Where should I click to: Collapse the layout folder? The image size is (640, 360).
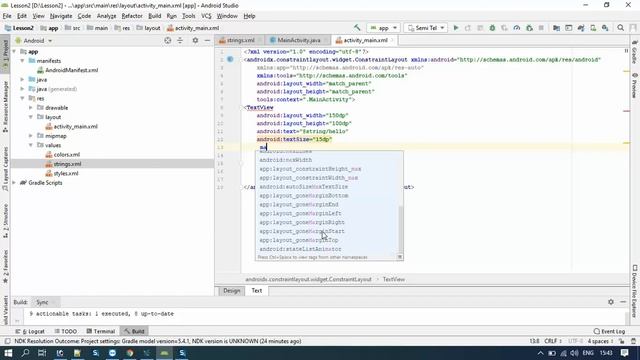click(x=31, y=117)
